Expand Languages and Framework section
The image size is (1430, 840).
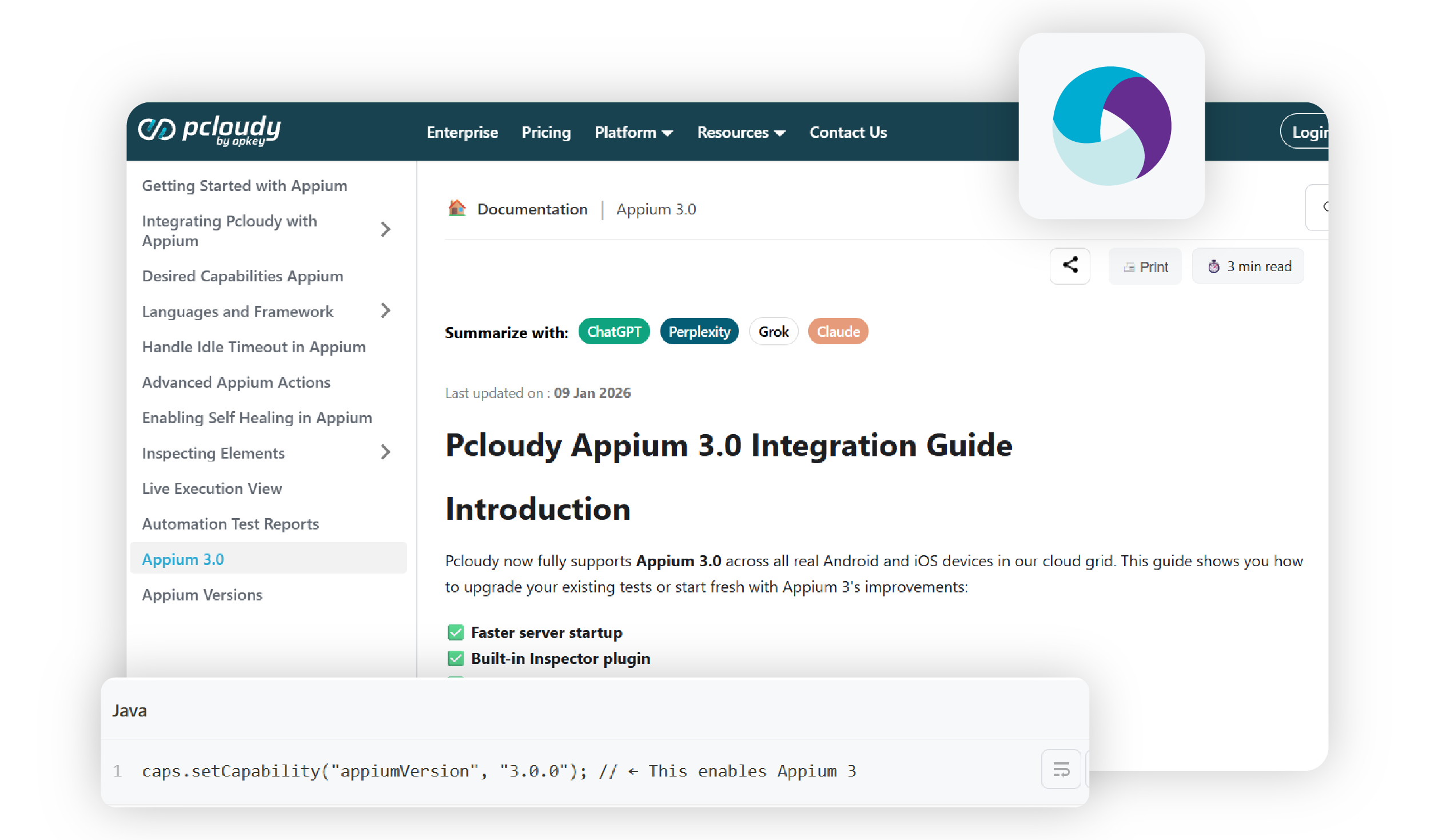385,311
